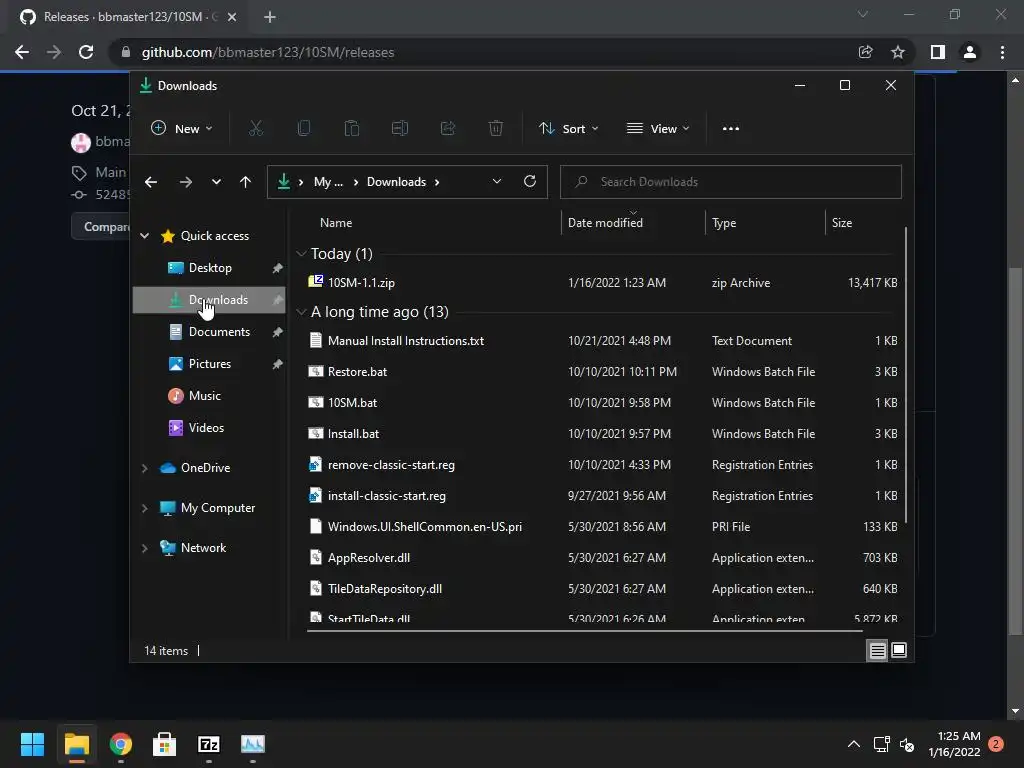The width and height of the screenshot is (1024, 768).
Task: Select remove-classic-start.reg file
Action: [x=602, y=465]
